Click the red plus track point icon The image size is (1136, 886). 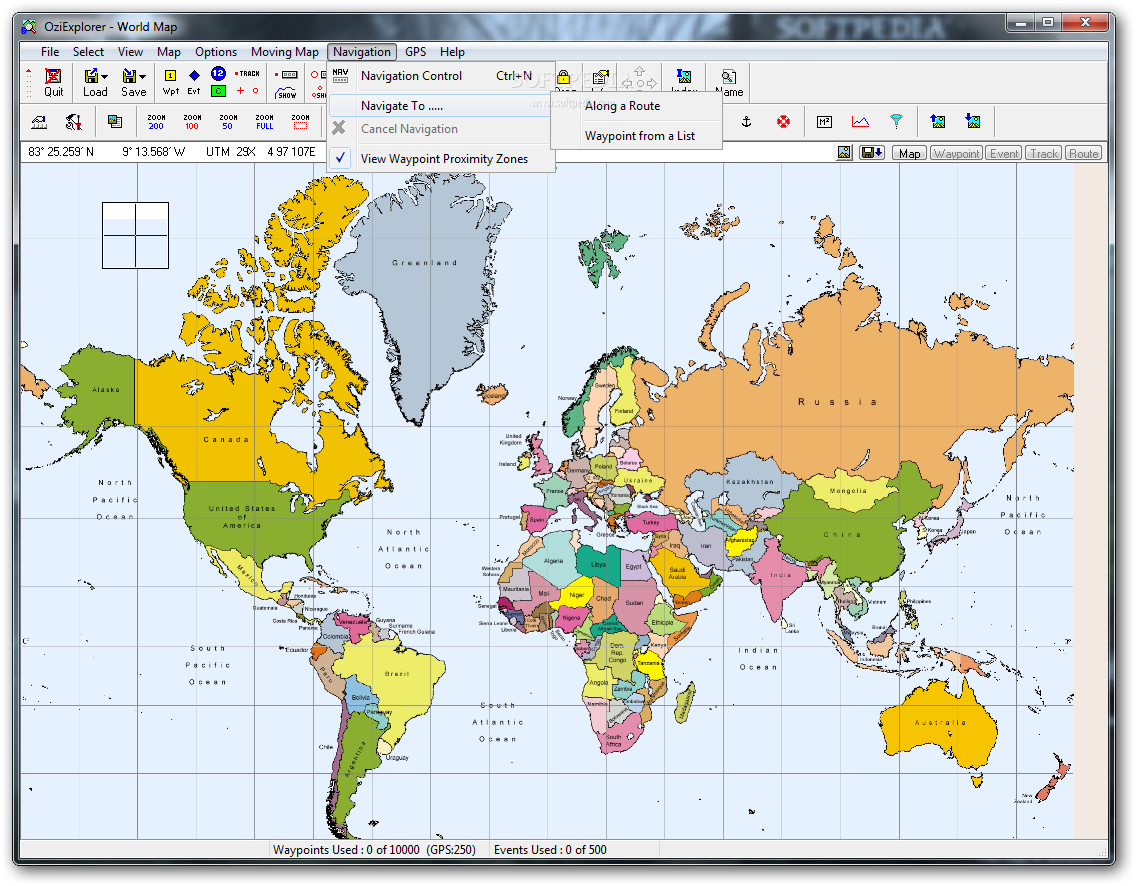241,91
